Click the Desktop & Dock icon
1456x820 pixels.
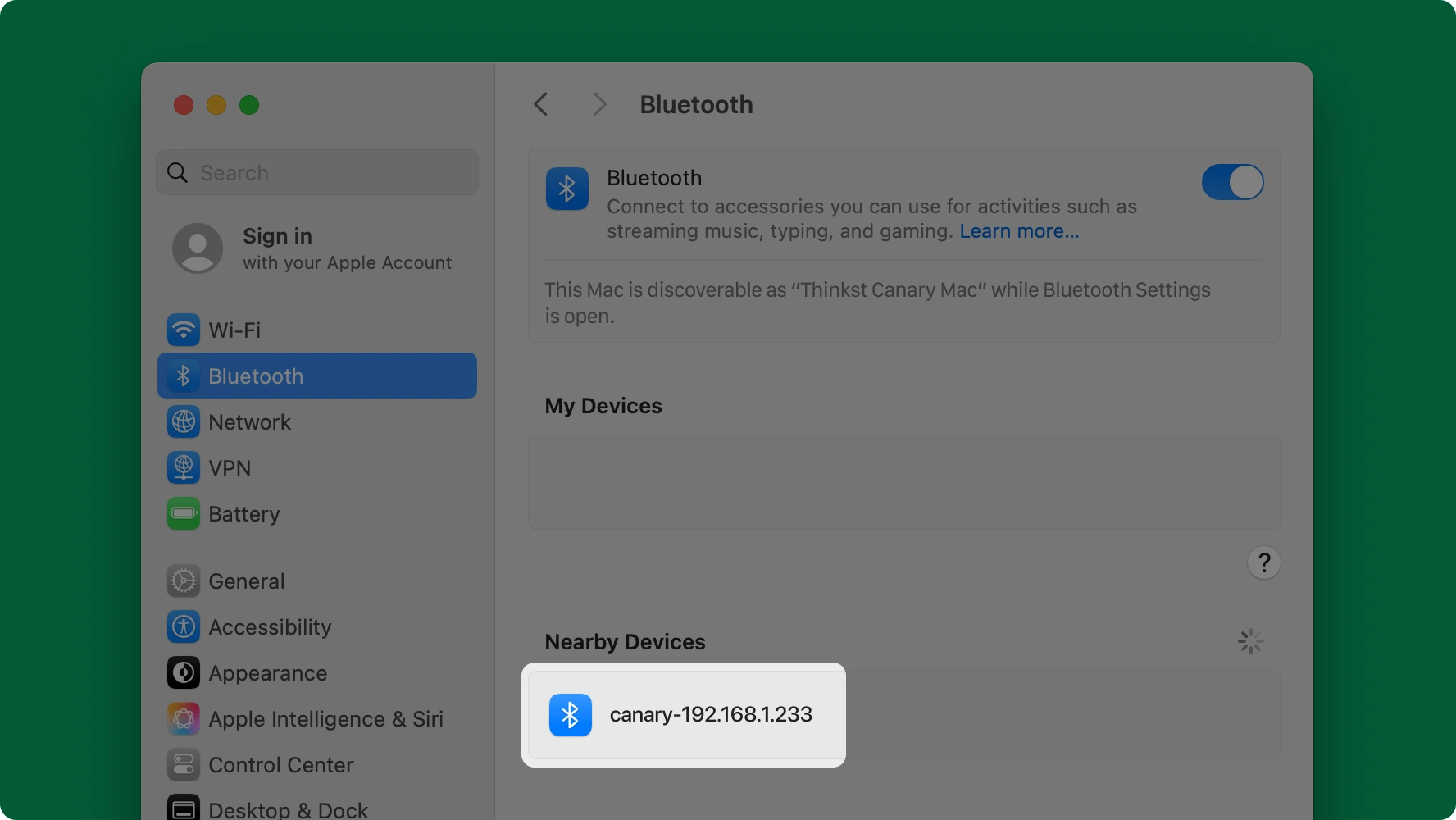point(184,809)
